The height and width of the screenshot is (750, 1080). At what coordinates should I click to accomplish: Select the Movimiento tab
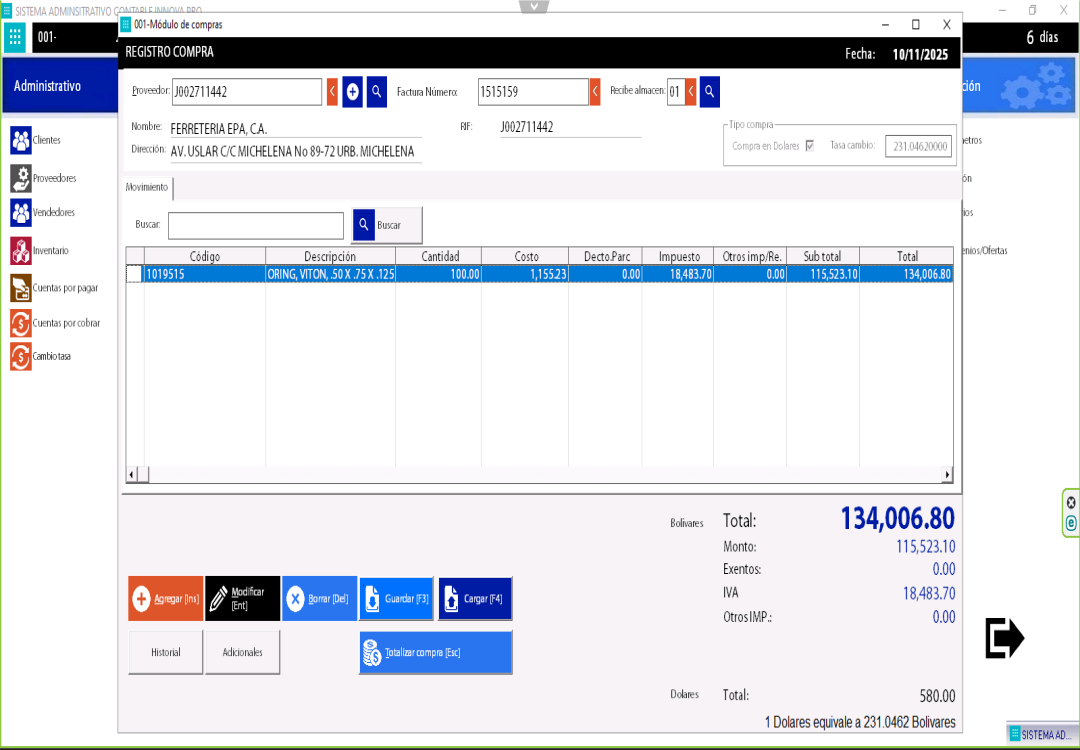(x=147, y=188)
